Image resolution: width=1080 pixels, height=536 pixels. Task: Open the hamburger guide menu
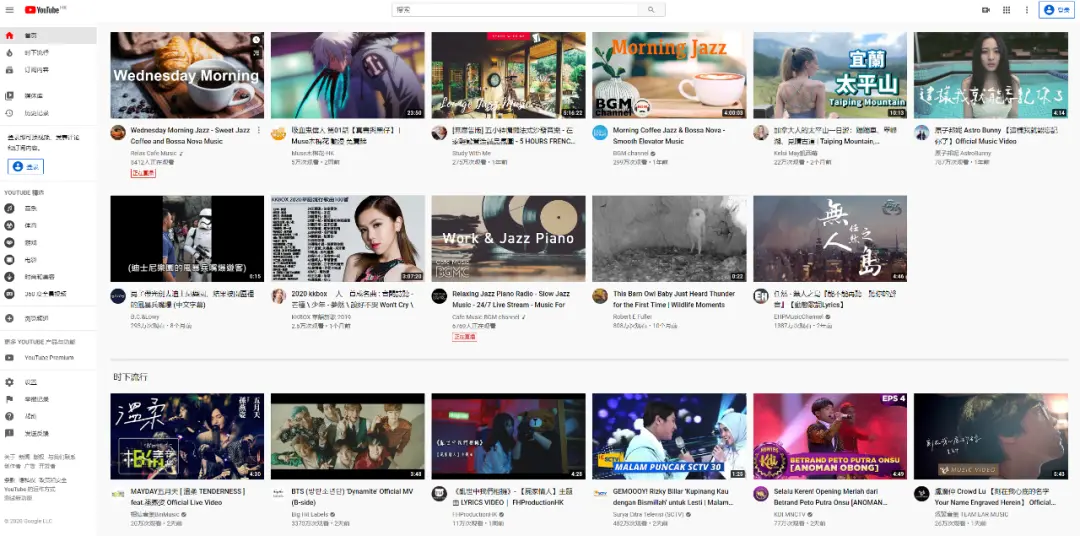pos(9,10)
